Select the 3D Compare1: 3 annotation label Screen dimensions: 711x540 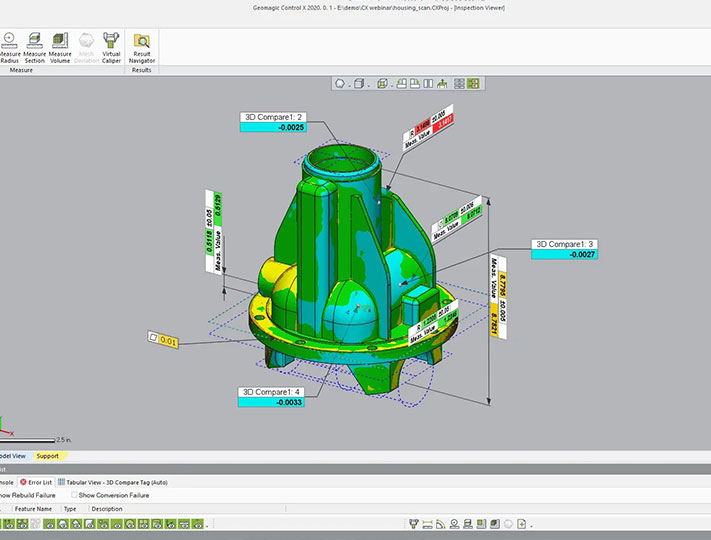pos(566,243)
